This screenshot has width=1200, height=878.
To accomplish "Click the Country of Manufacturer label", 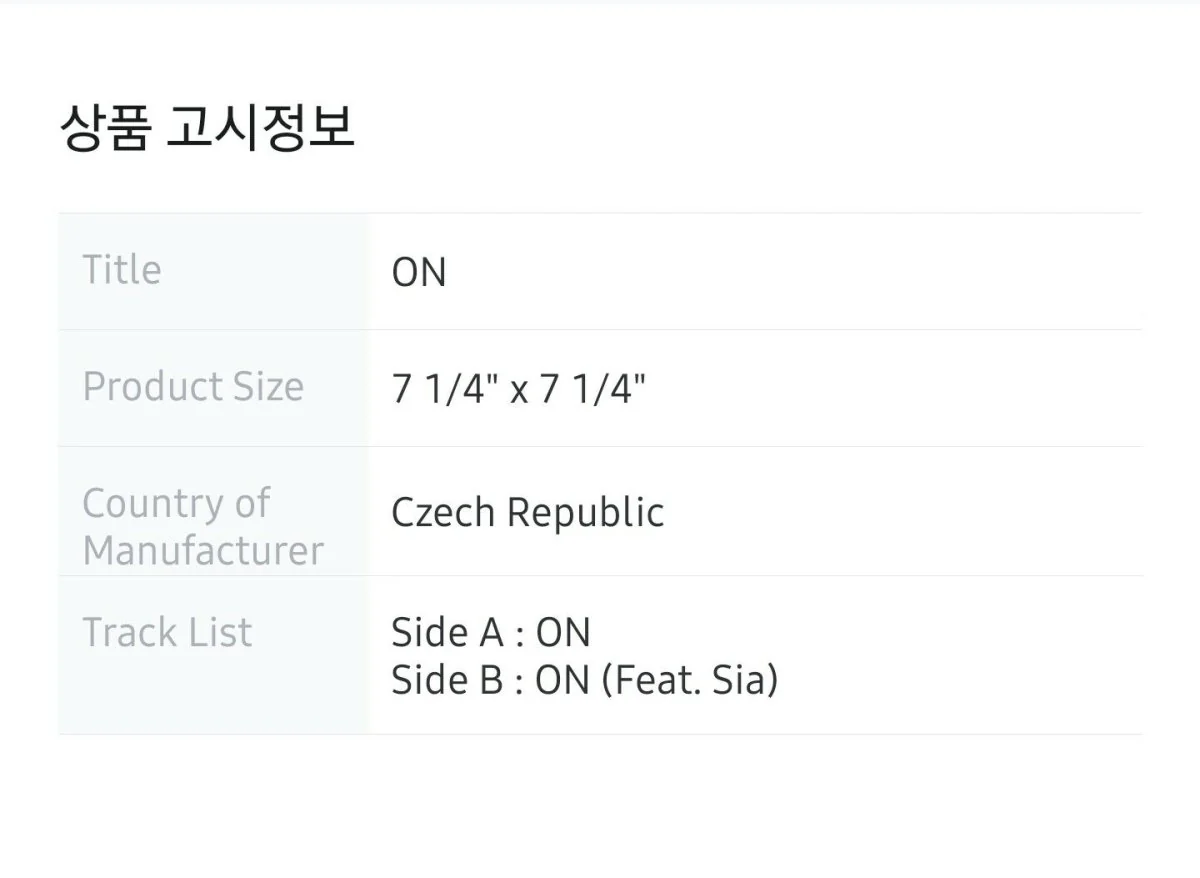I will pyautogui.click(x=203, y=527).
